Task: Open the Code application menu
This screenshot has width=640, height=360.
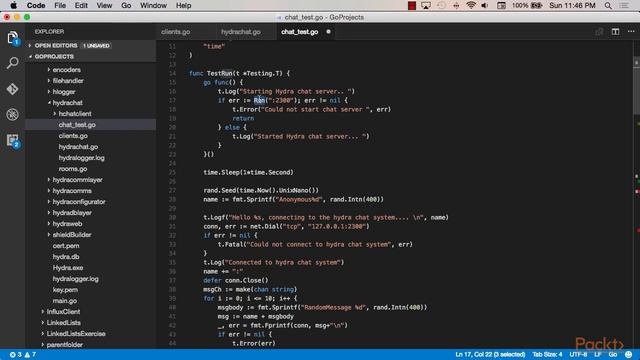Action: [x=36, y=6]
